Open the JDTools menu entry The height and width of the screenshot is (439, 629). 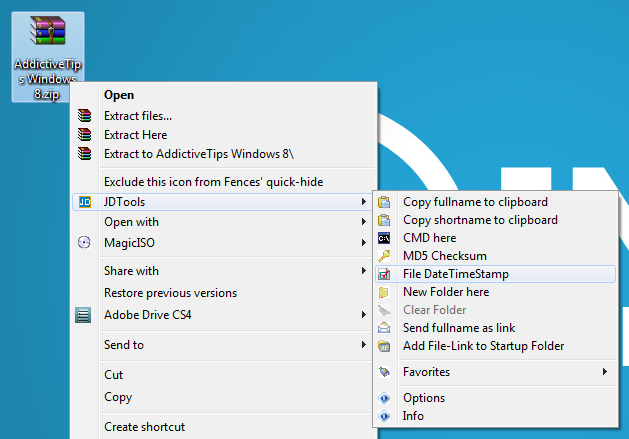click(x=222, y=202)
